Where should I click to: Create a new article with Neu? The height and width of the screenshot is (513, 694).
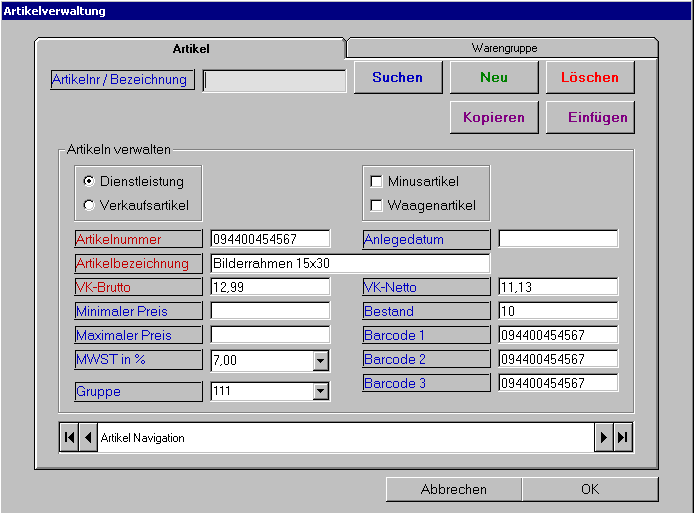point(493,77)
